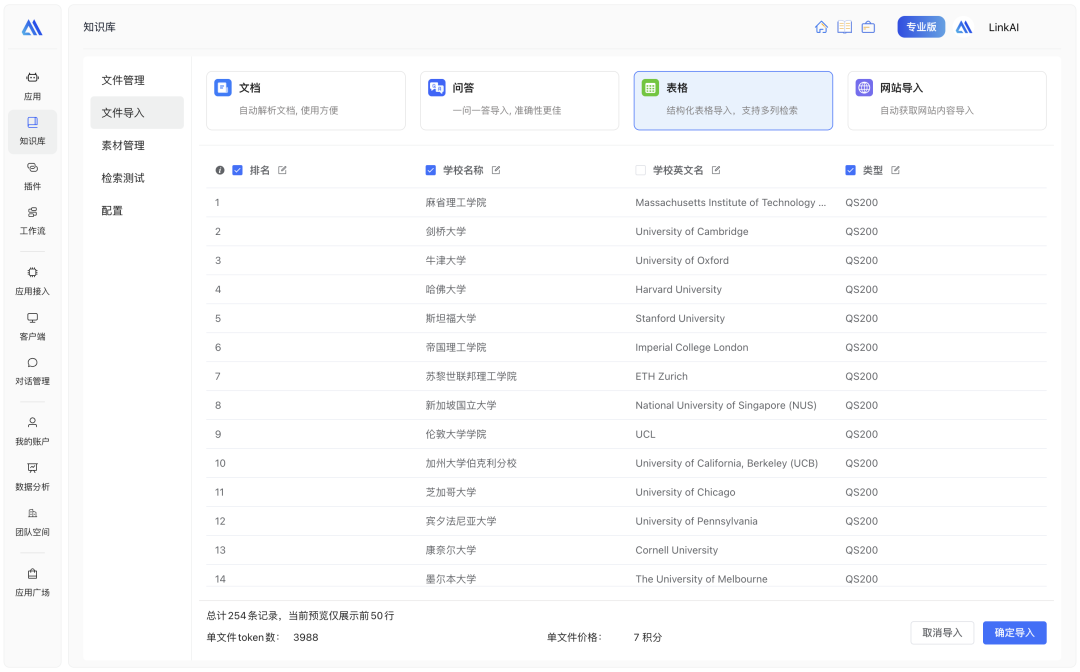Open the 类型 column edit control
The image size is (1080, 672).
894,170
